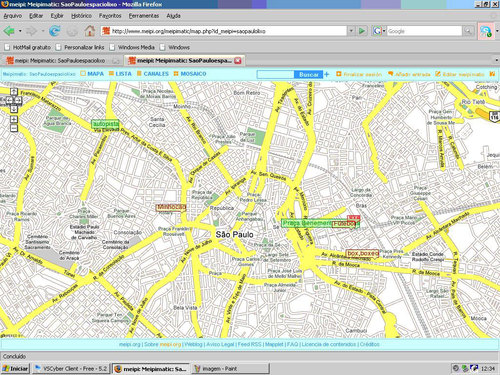Screen dimensions: 500x375
Task: Go to Home with the house icon
Action: [89, 31]
